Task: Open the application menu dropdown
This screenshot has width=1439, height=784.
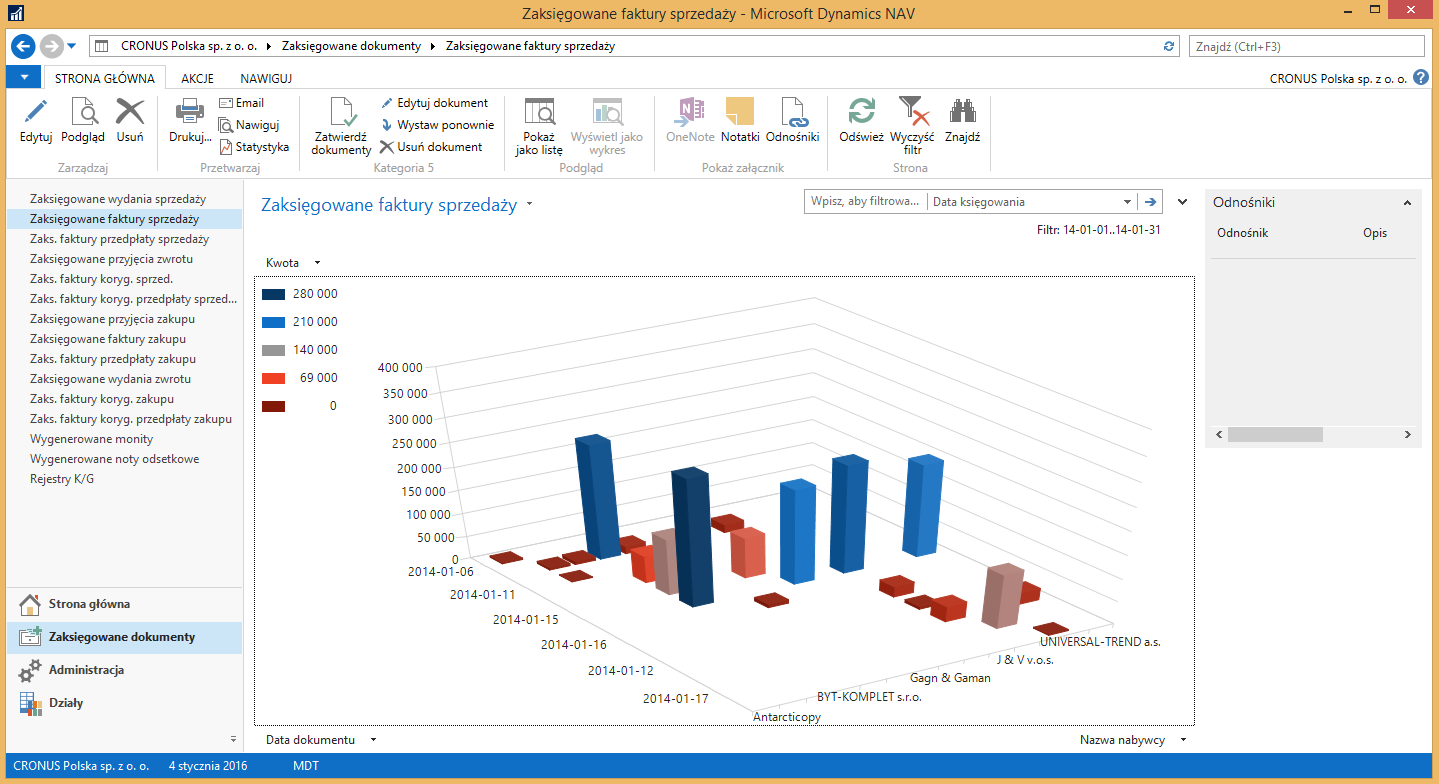Action: 23,77
